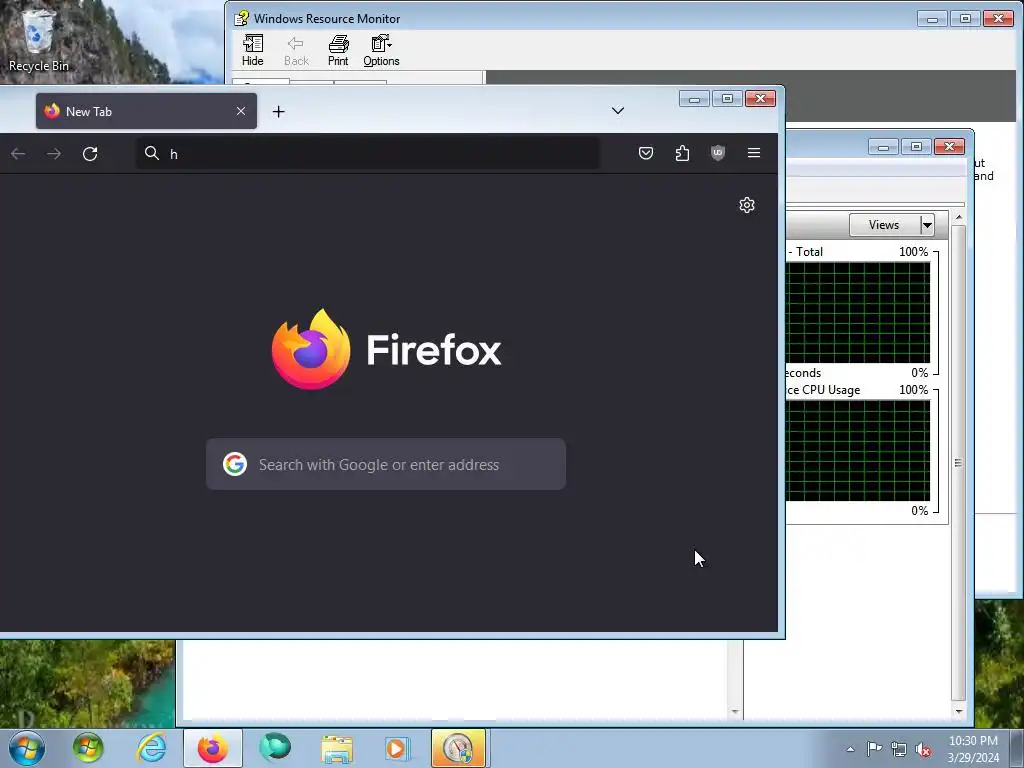Click the colorful orb icon beside Start

[88, 748]
